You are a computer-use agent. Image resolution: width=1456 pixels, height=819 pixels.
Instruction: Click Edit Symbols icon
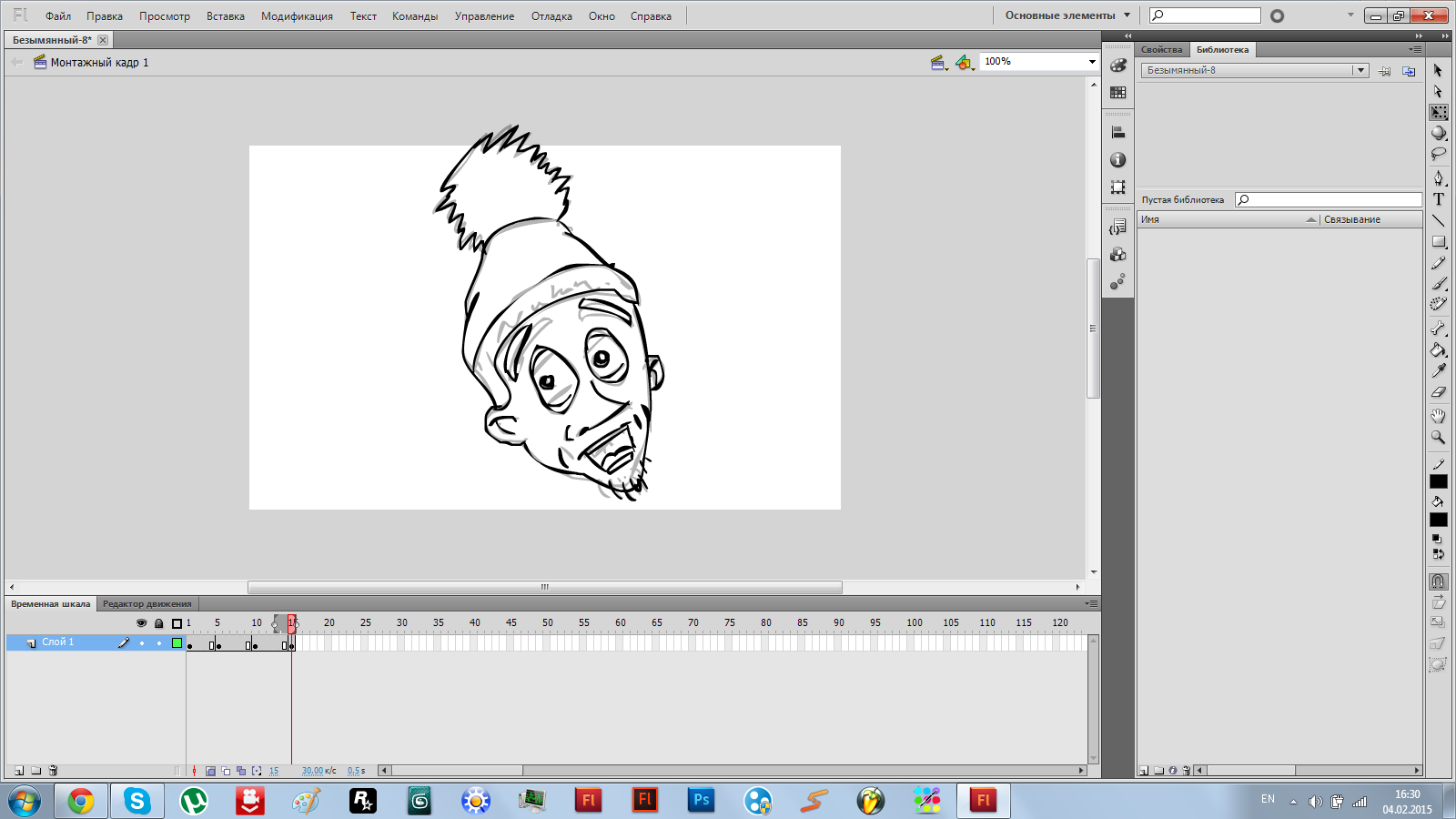coord(964,62)
